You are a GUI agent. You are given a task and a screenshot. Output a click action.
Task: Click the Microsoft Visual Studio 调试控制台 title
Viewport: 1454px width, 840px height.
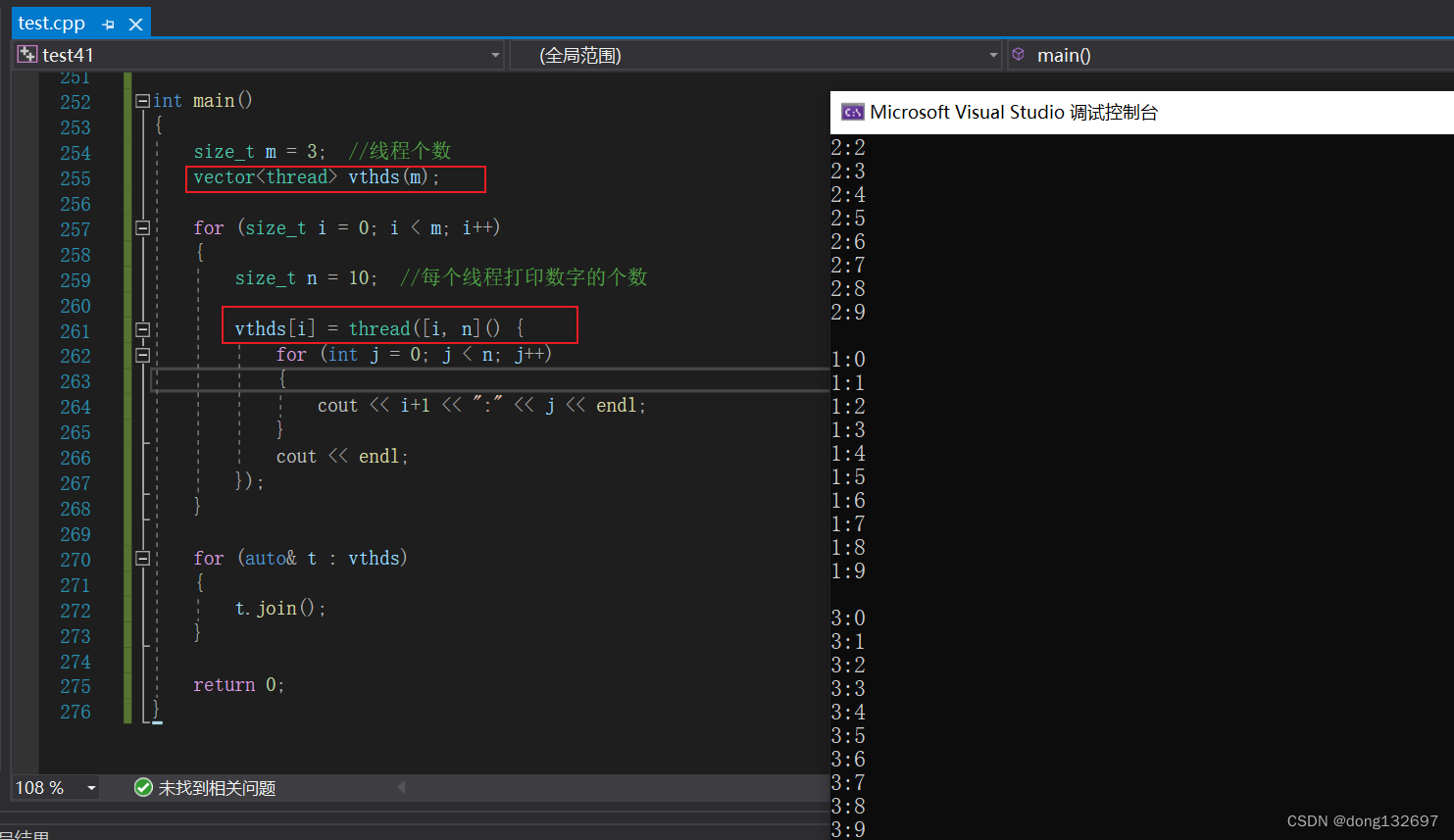click(1014, 113)
